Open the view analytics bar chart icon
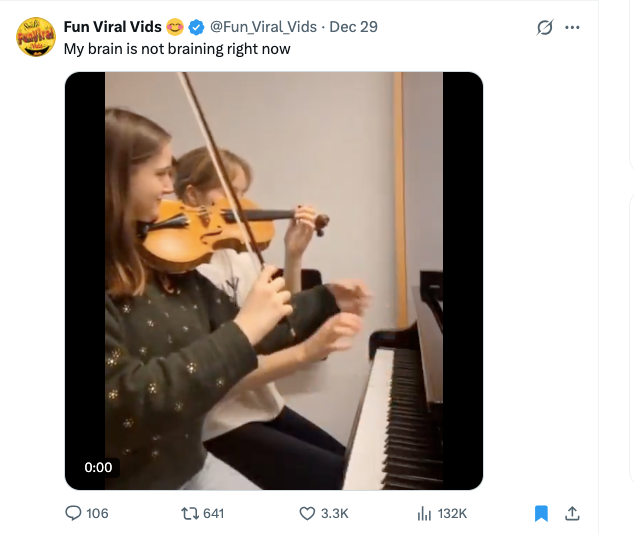This screenshot has width=634, height=535. pos(423,513)
